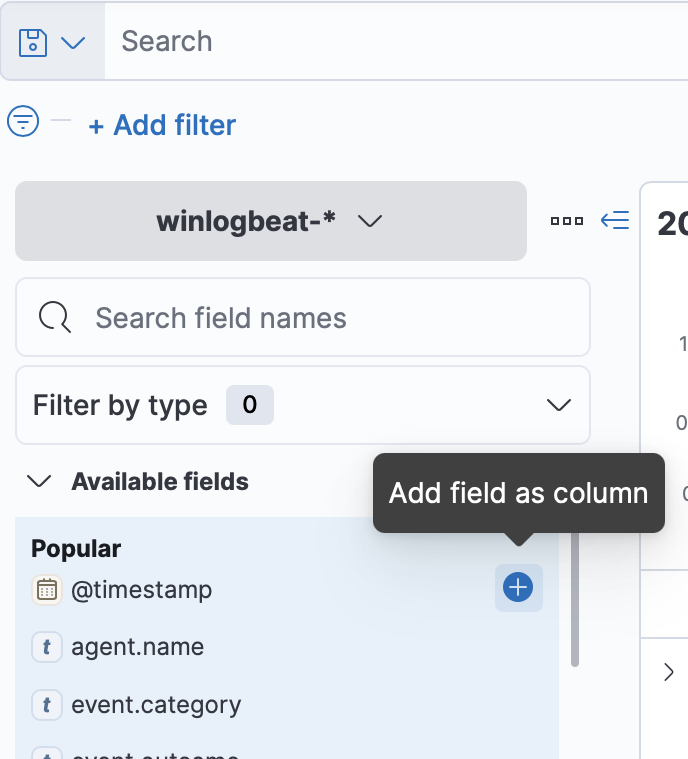The width and height of the screenshot is (688, 759).
Task: Open the saved query menu icon
Action: [x=32, y=43]
